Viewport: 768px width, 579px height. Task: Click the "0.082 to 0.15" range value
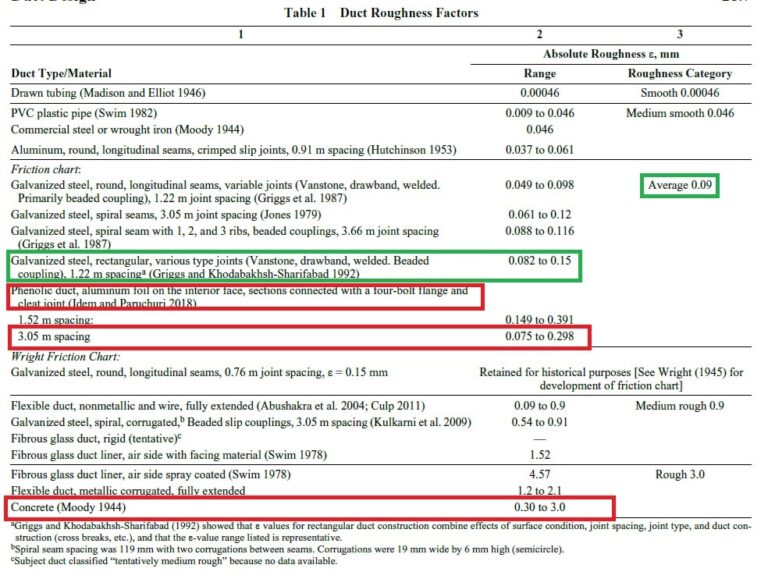pos(540,260)
